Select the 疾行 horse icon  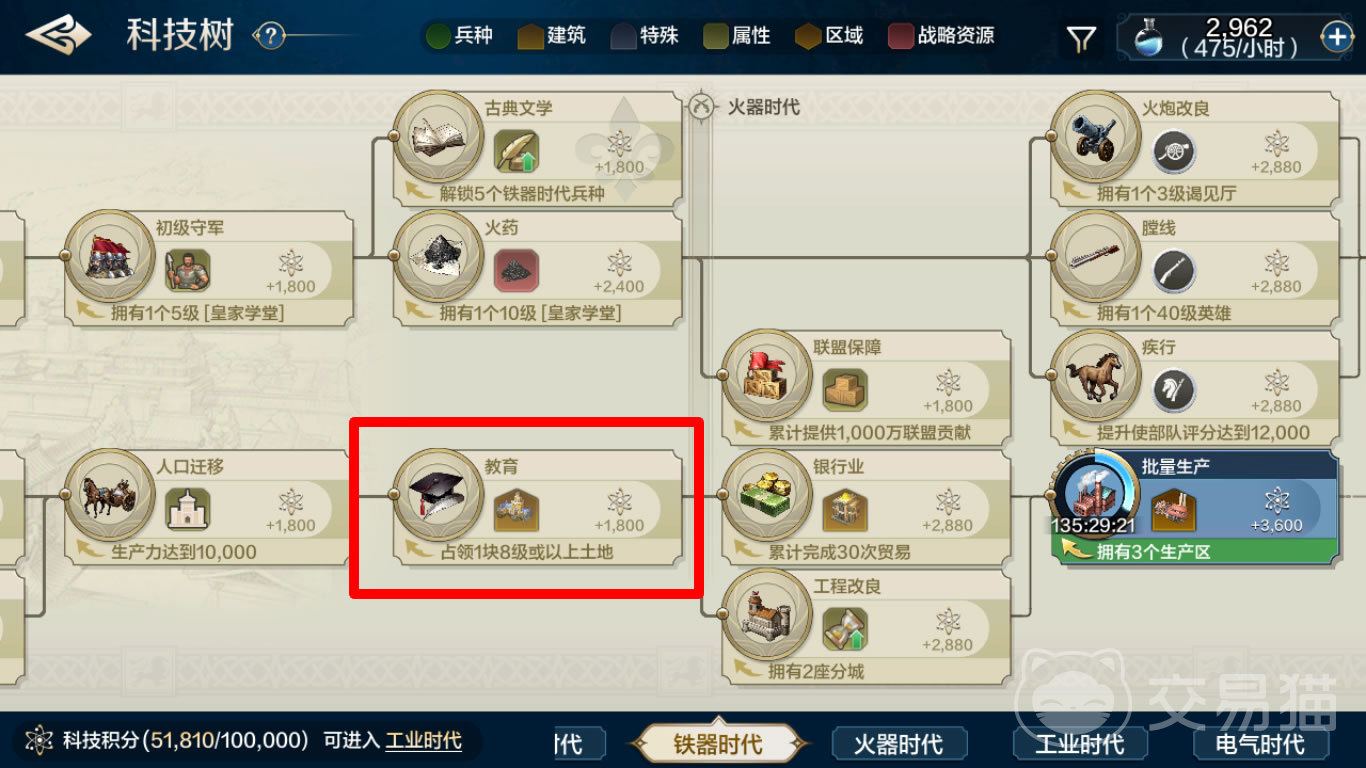tap(1089, 374)
